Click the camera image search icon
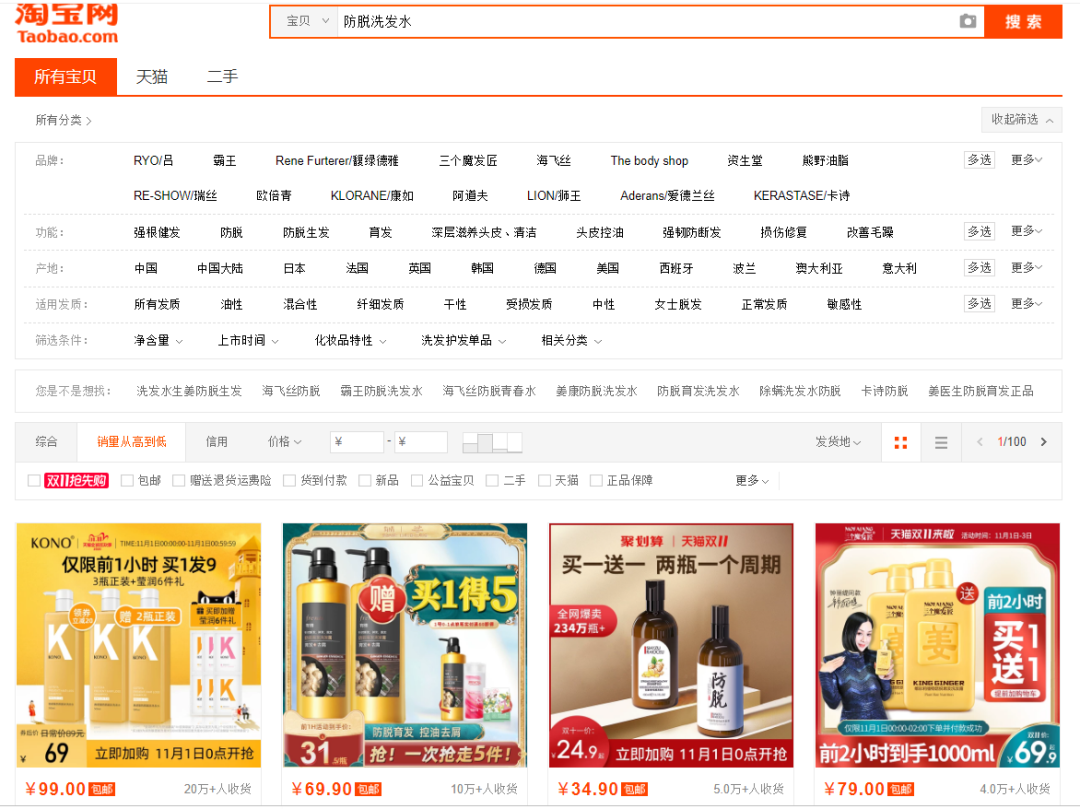Image resolution: width=1080 pixels, height=809 pixels. pos(967,21)
